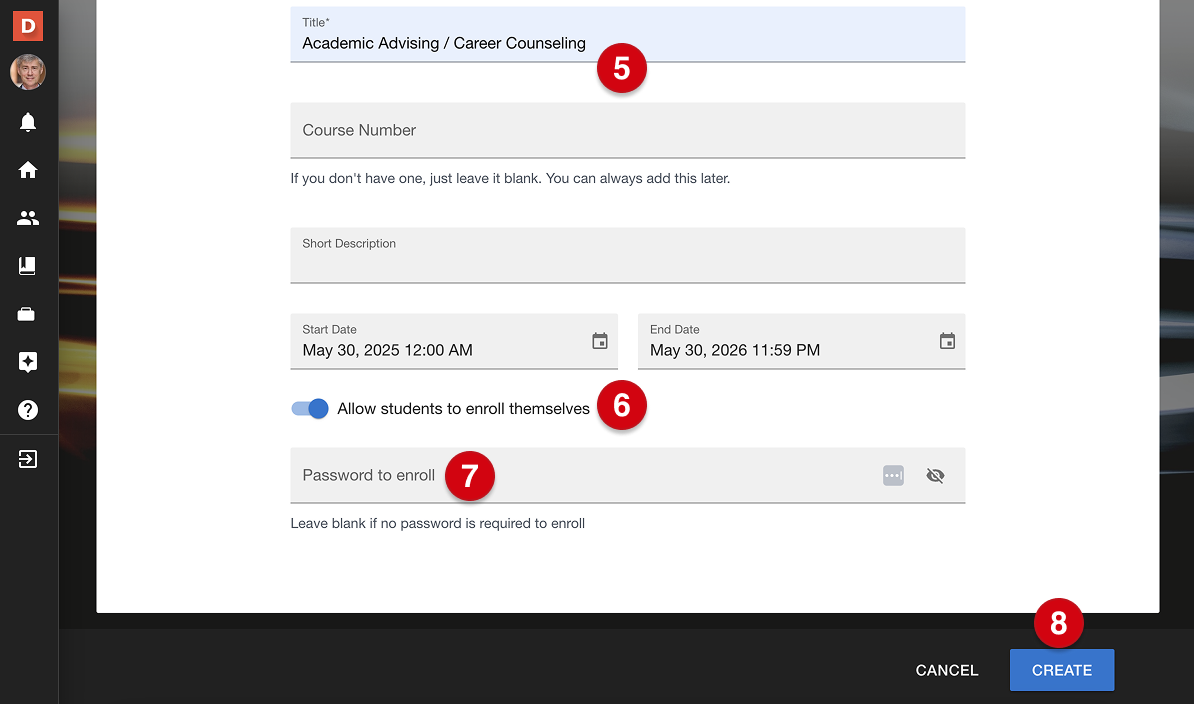Viewport: 1194px width, 704px height.
Task: Click the masked password dots icon
Action: coord(893,475)
